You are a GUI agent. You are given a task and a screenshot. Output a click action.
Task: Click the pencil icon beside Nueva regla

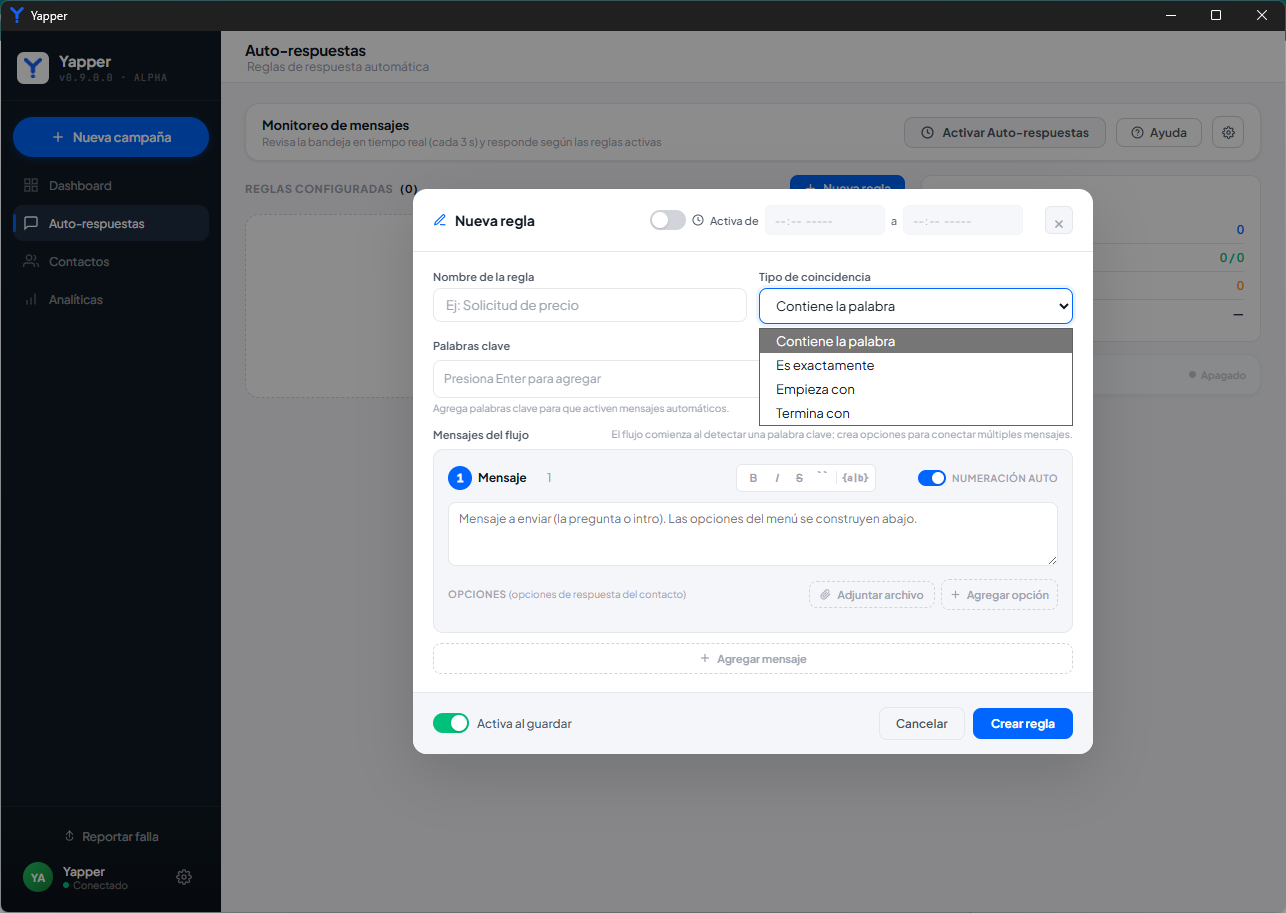(x=440, y=221)
